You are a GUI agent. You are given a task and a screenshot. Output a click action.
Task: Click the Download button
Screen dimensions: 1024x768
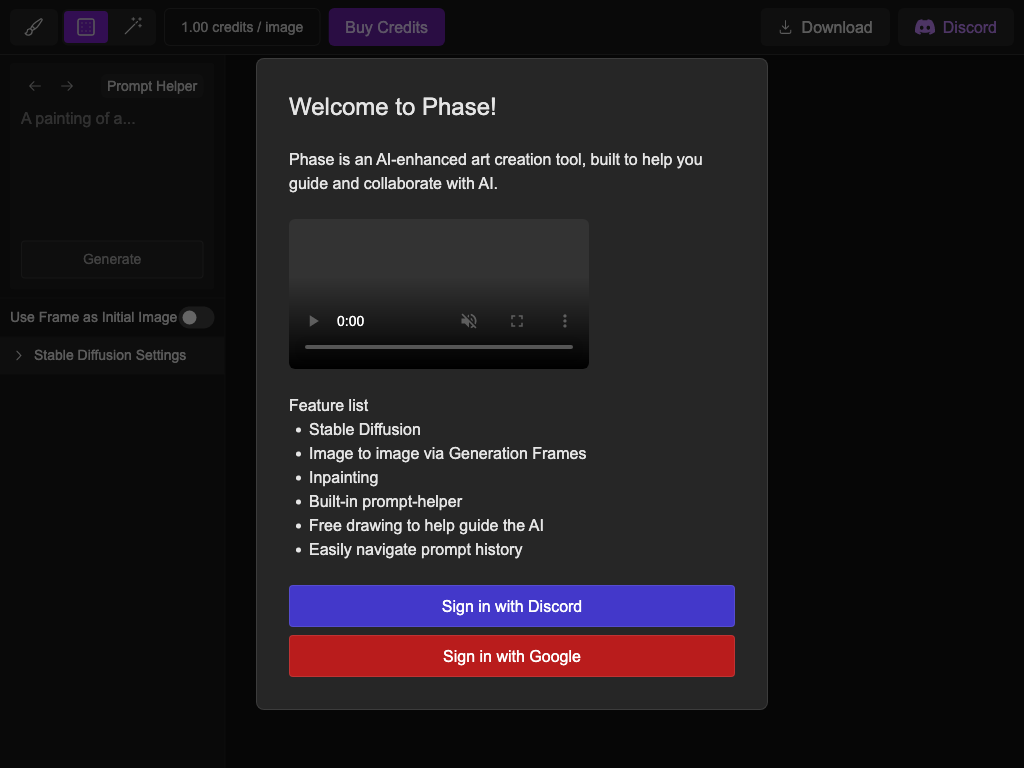point(825,27)
